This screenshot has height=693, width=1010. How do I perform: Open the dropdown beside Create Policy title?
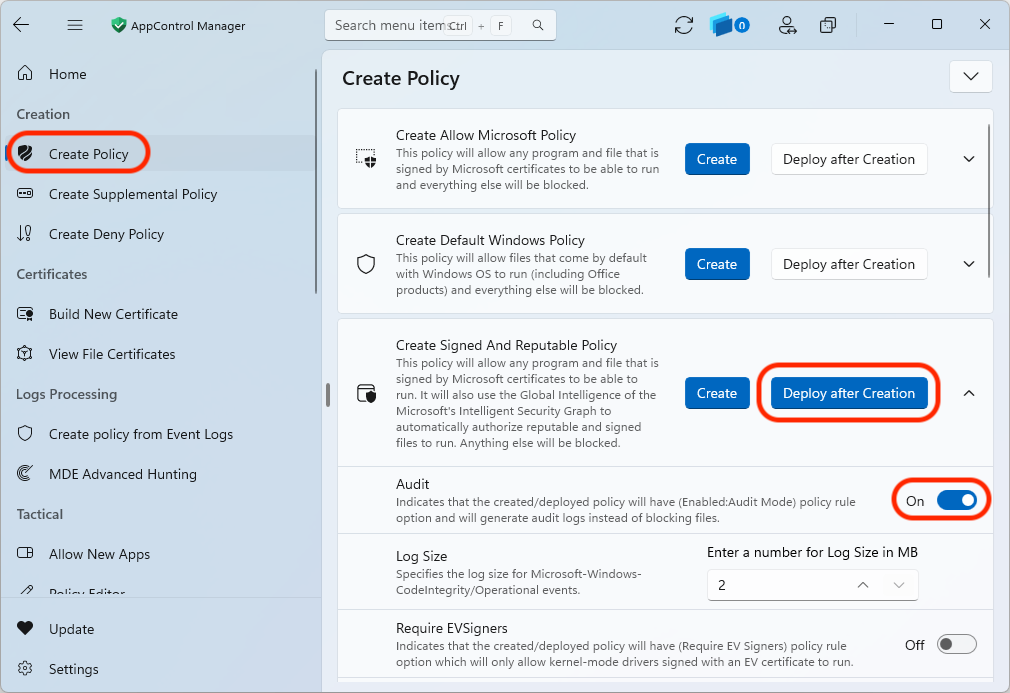point(971,77)
